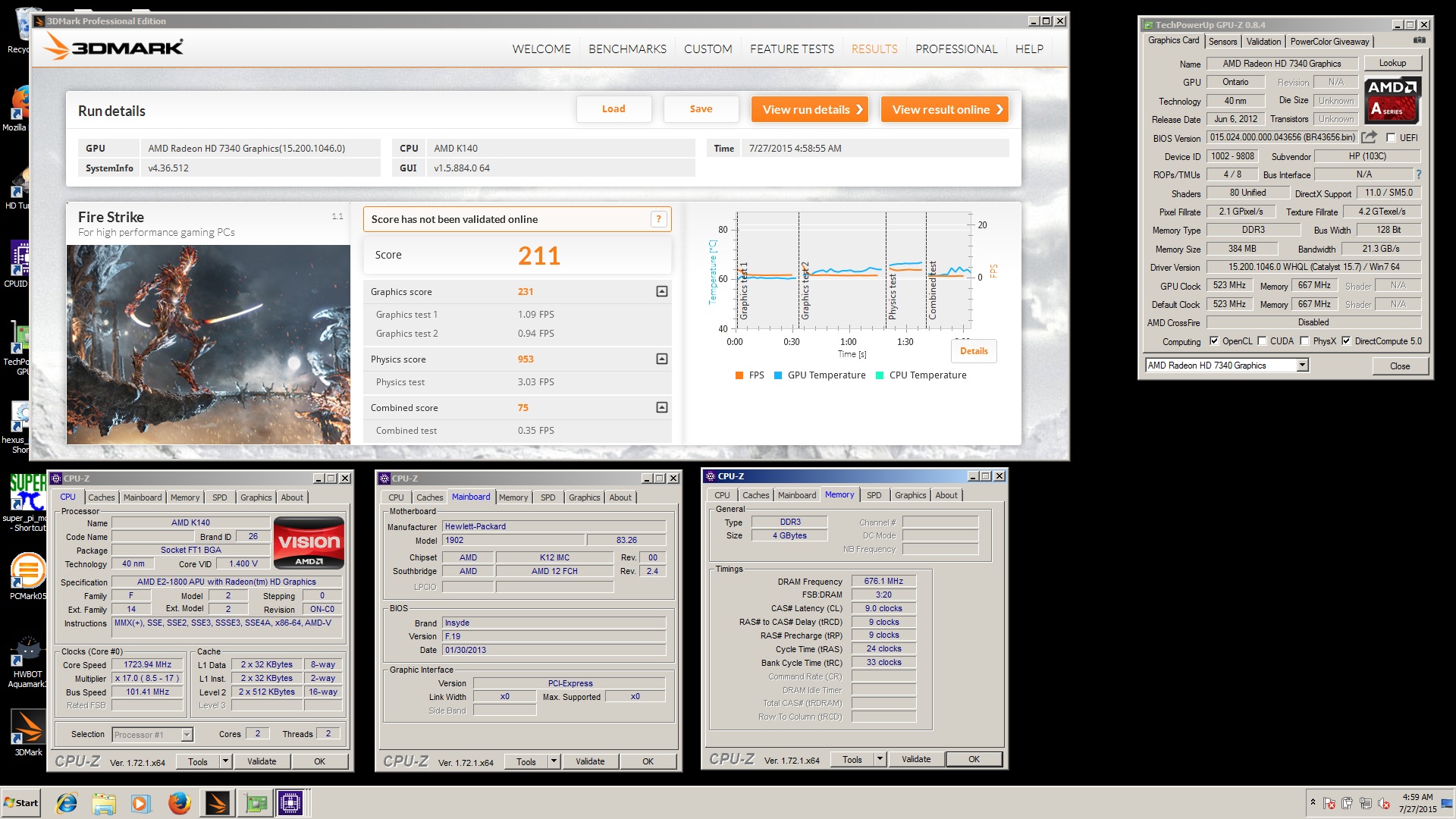Toggle the PhysX checkbox
Image resolution: width=1456 pixels, height=819 pixels.
tap(1304, 341)
